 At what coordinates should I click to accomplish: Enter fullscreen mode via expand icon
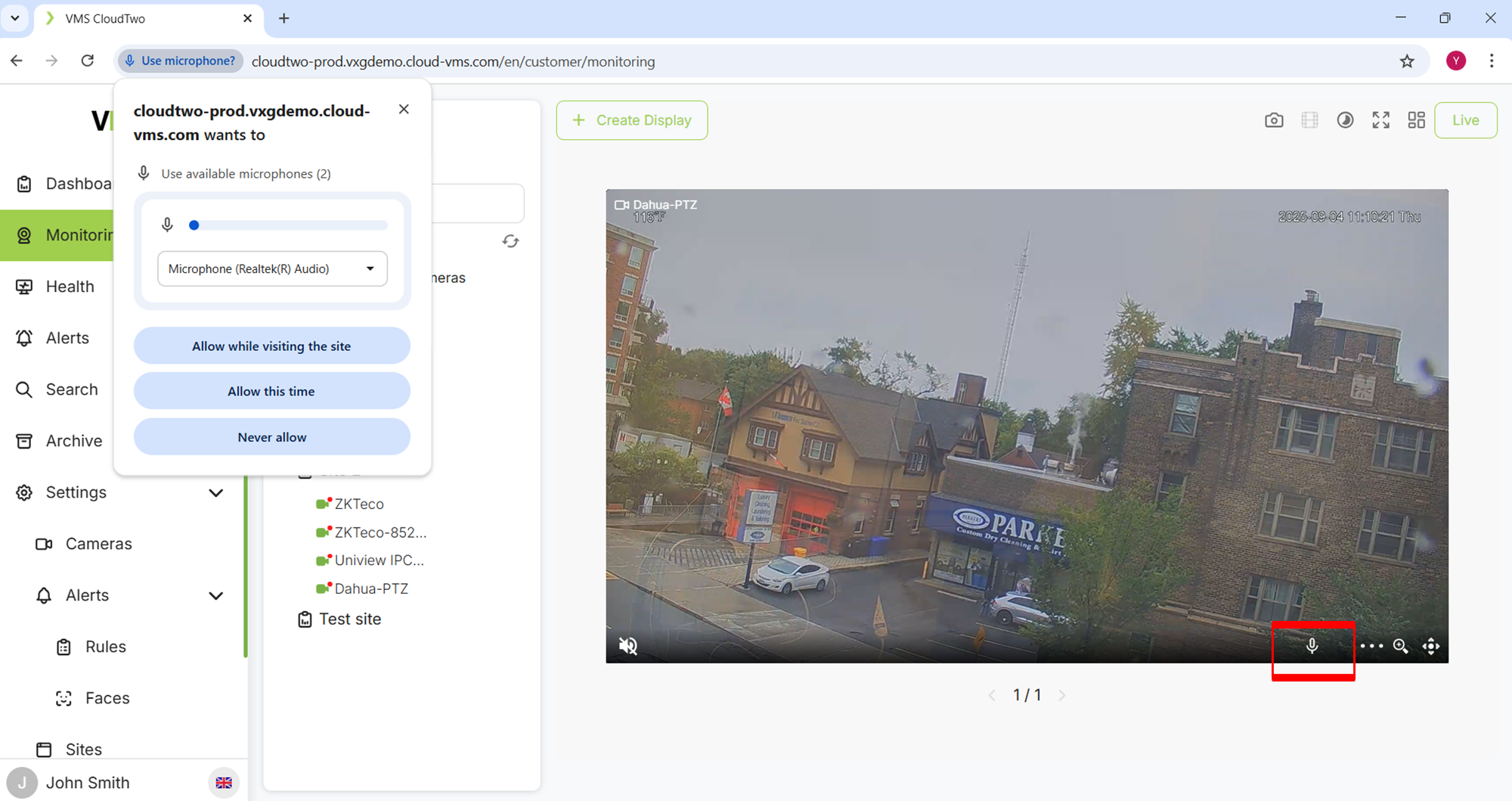1380,120
